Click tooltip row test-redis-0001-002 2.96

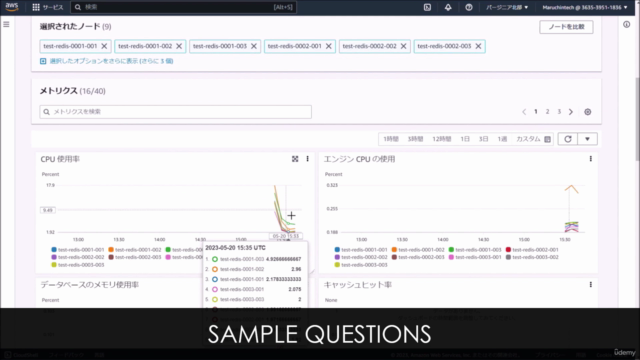point(253,269)
